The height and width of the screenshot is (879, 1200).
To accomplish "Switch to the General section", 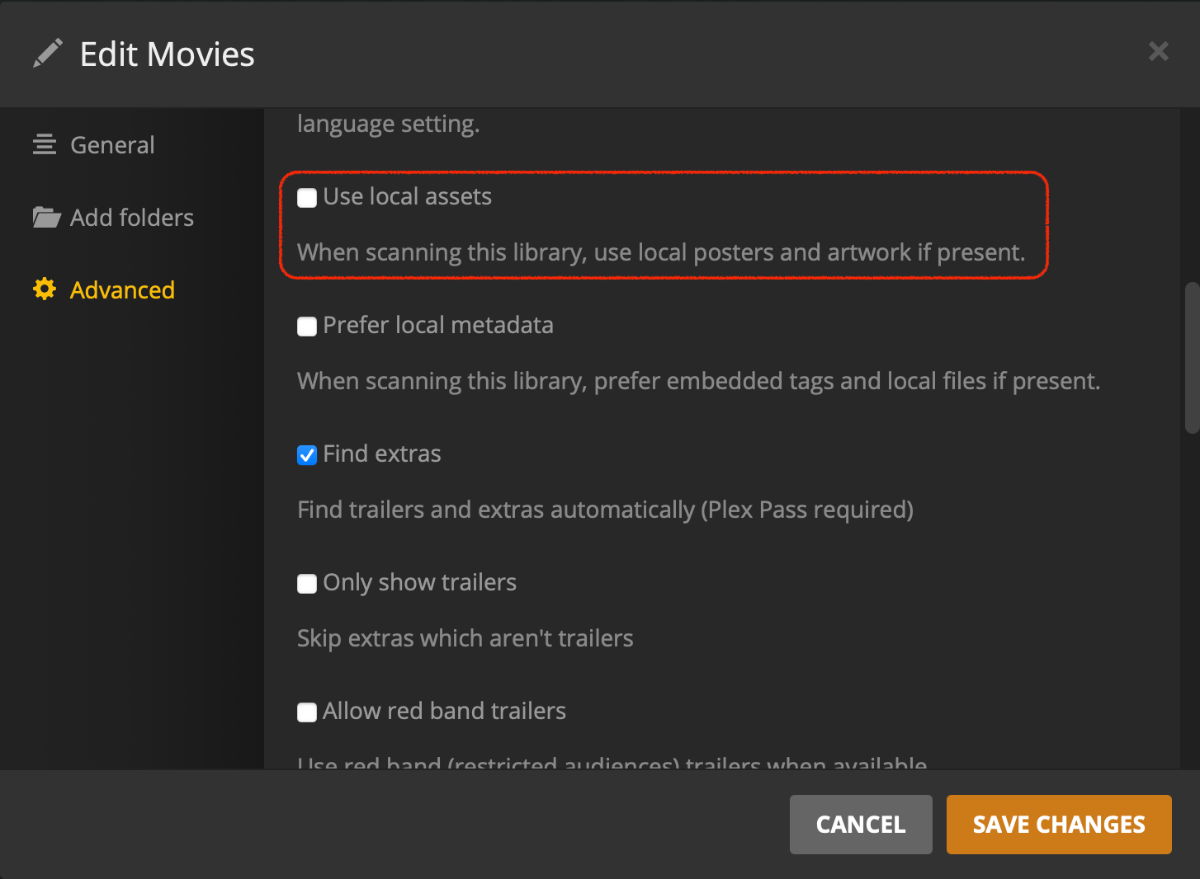I will coord(112,145).
